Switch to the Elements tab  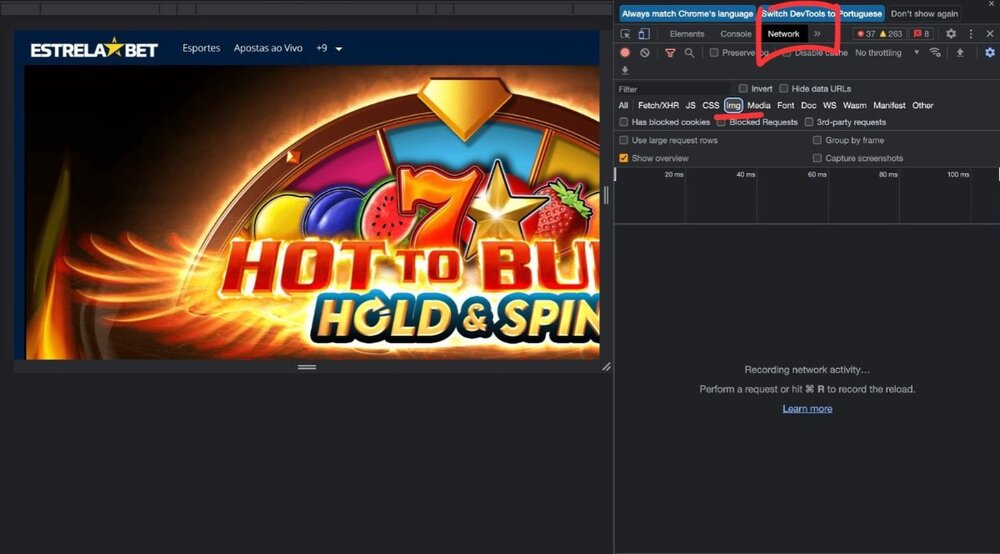click(687, 34)
